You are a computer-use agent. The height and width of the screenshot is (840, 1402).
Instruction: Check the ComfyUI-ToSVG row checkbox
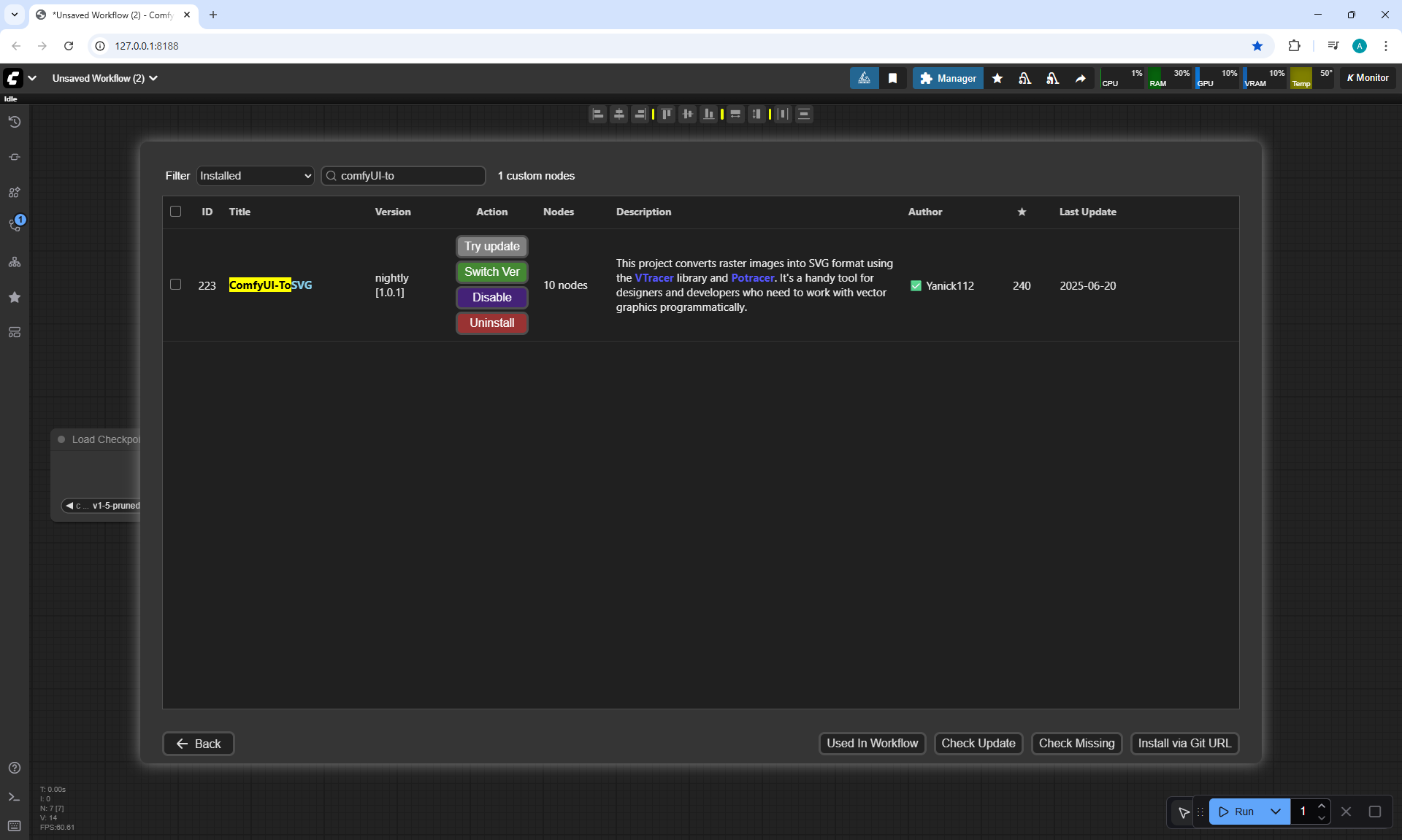coord(175,285)
